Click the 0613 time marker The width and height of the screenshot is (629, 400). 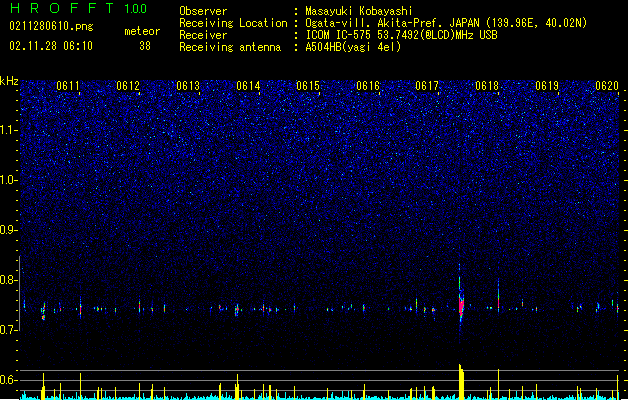click(x=188, y=86)
